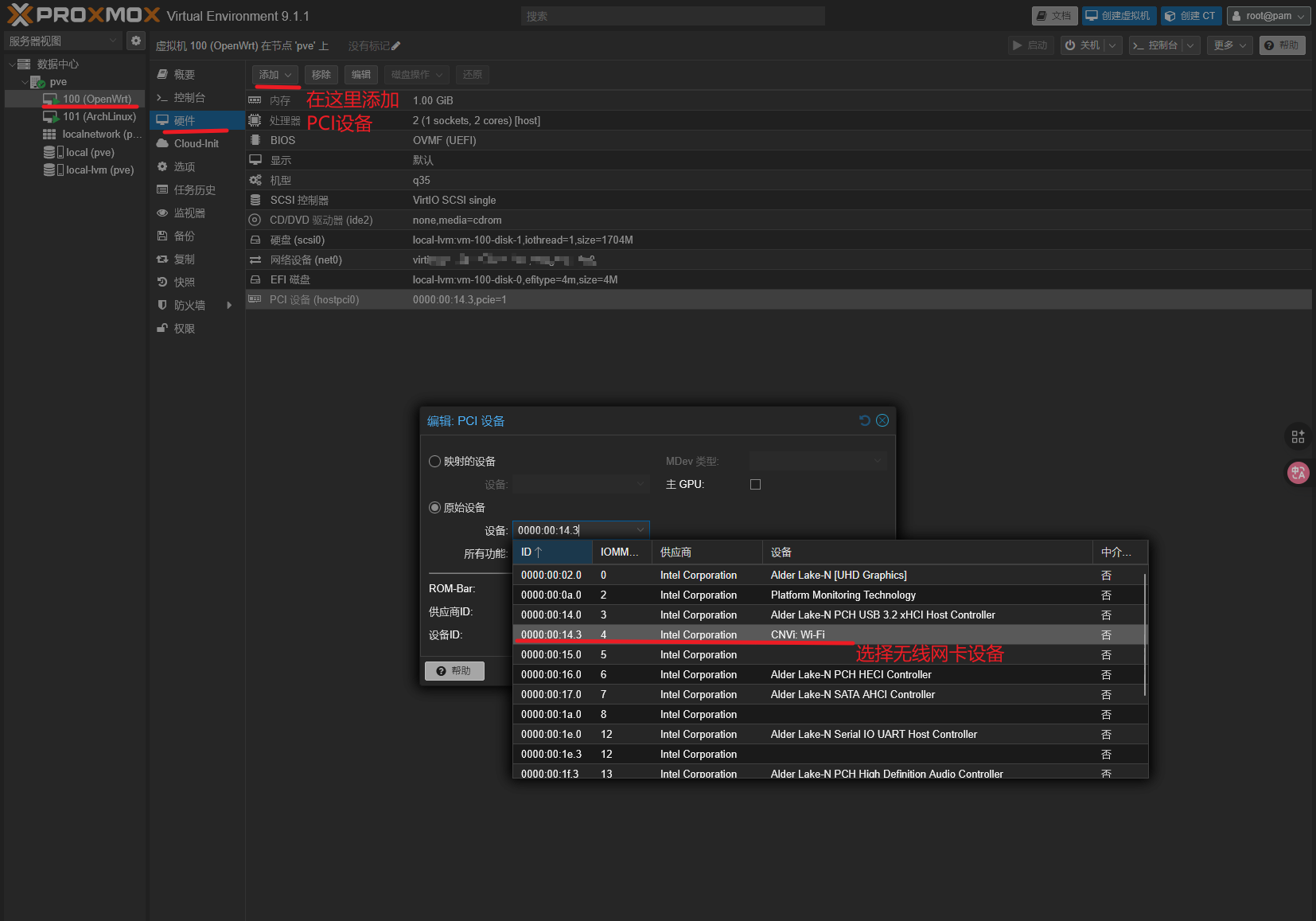1316x921 pixels.
Task: Open the 创建 CT container button
Action: tap(1190, 16)
